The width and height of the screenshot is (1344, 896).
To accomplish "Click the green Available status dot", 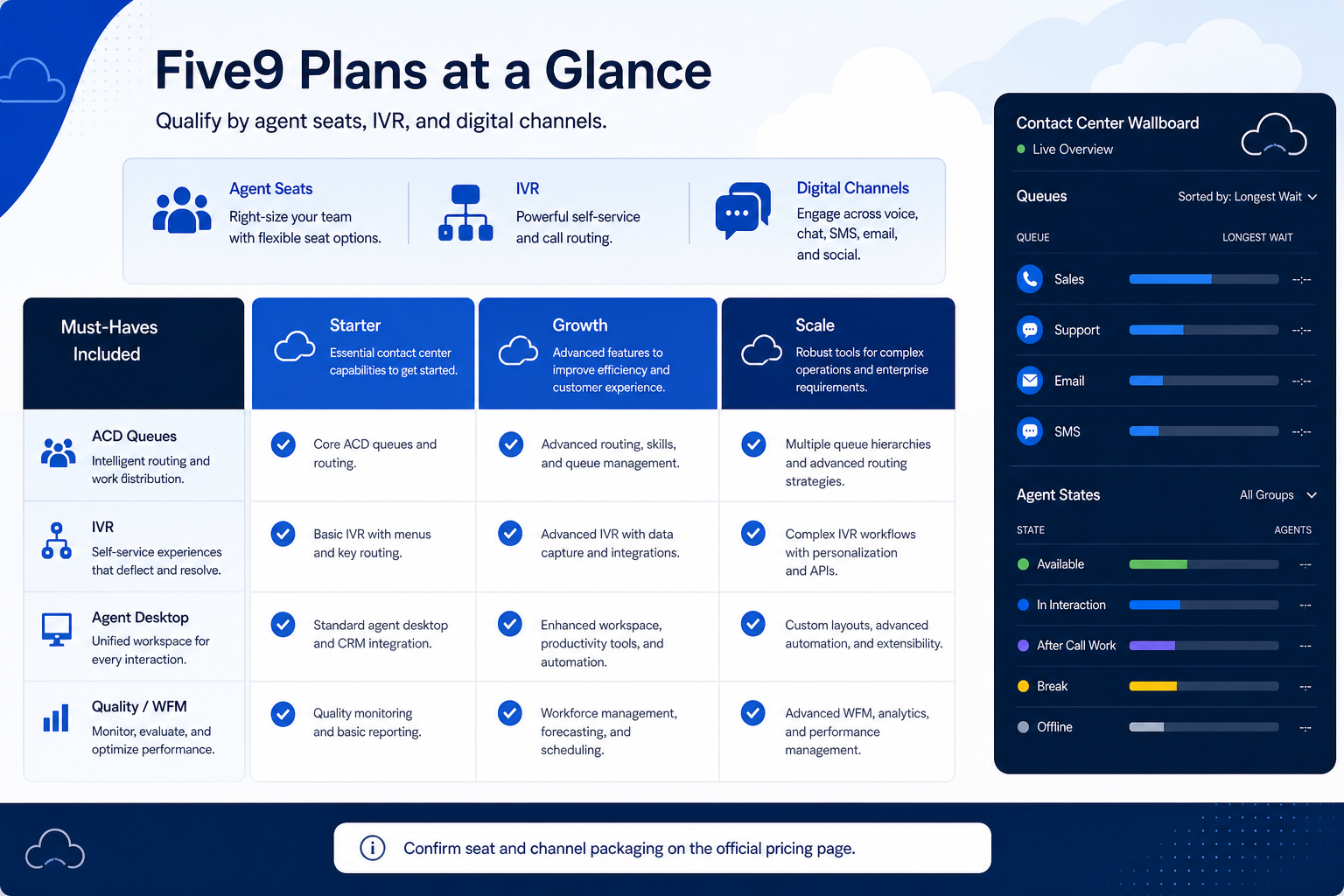I will pyautogui.click(x=1023, y=564).
